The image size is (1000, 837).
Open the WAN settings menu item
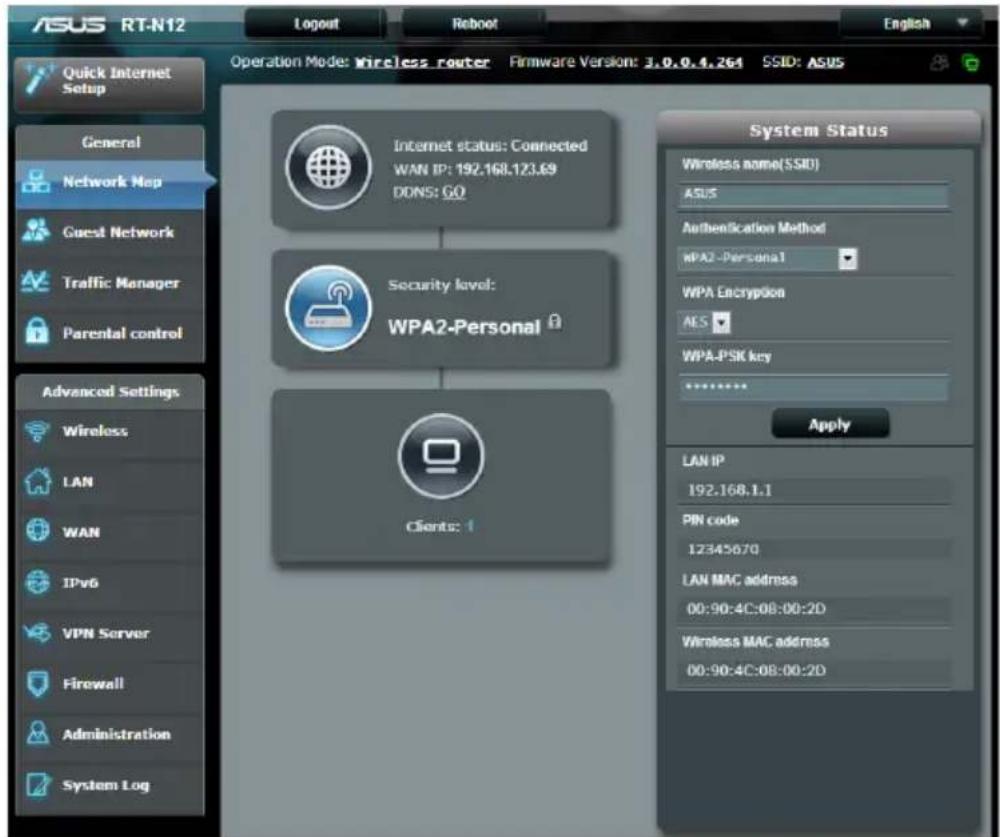tap(110, 531)
